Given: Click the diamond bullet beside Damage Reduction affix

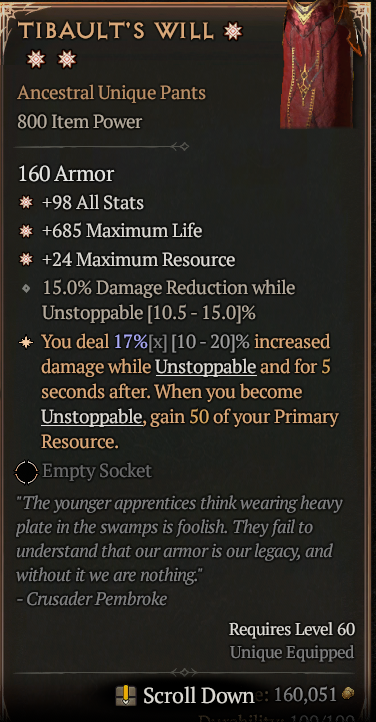Looking at the screenshot, I should pos(26,288).
